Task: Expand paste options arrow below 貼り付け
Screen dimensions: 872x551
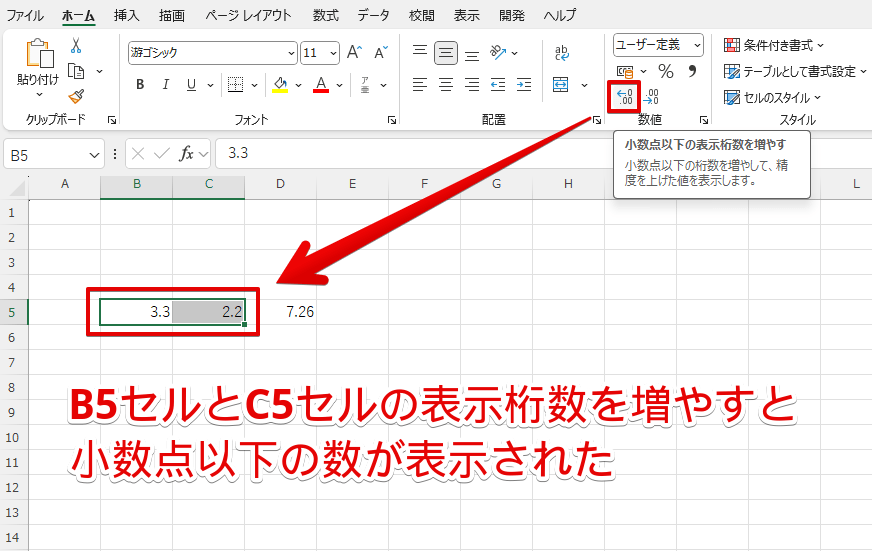Action: pos(39,95)
